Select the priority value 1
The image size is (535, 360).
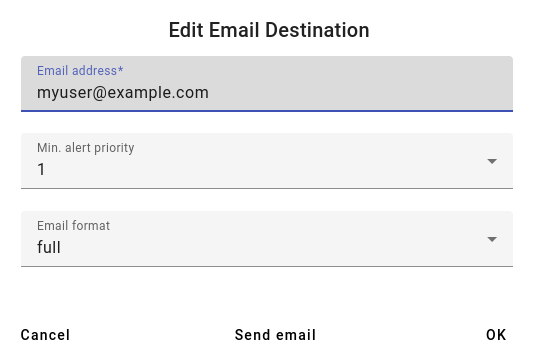[41, 169]
